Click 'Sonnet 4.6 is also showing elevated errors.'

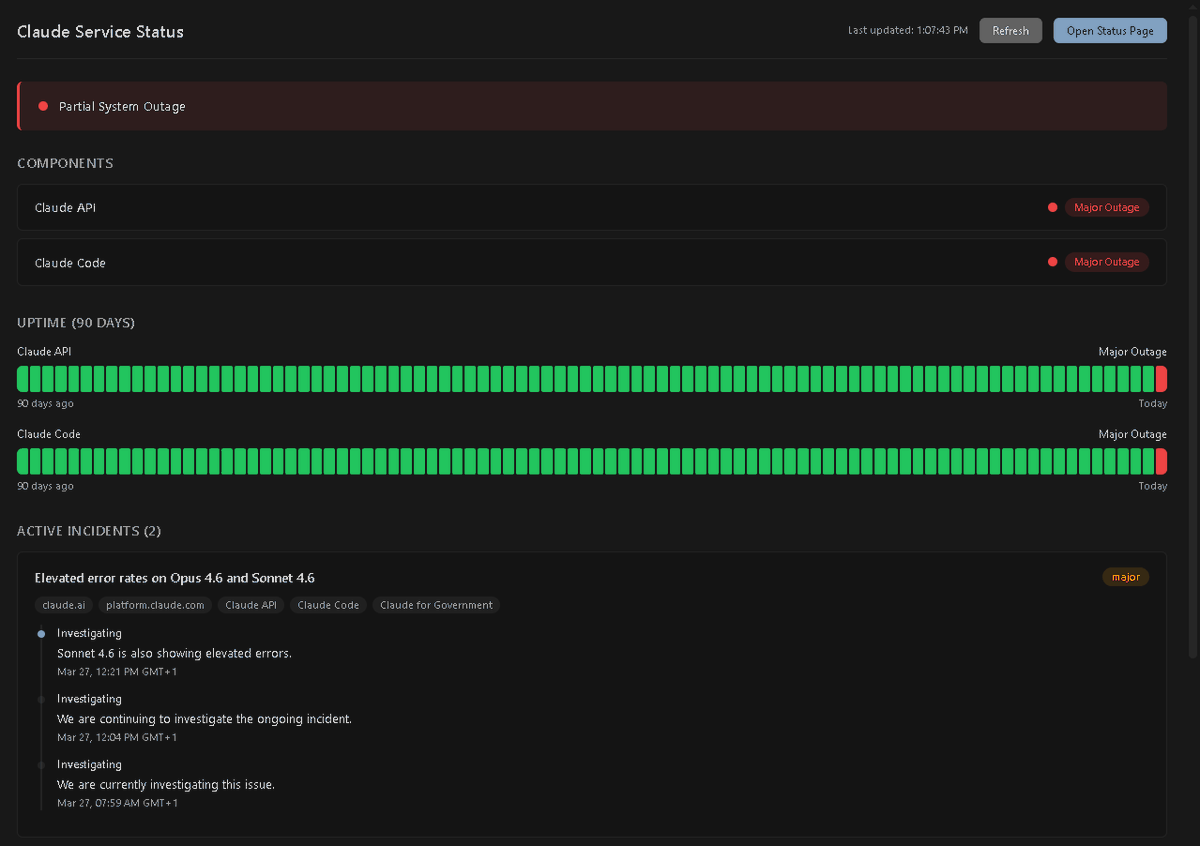click(174, 653)
